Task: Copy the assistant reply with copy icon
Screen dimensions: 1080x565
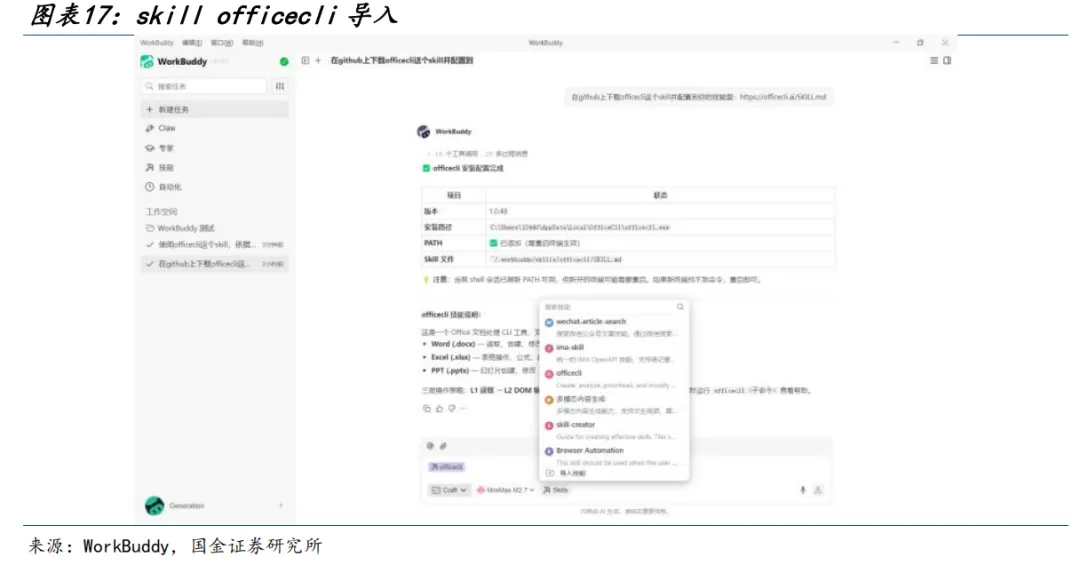Action: click(x=426, y=409)
